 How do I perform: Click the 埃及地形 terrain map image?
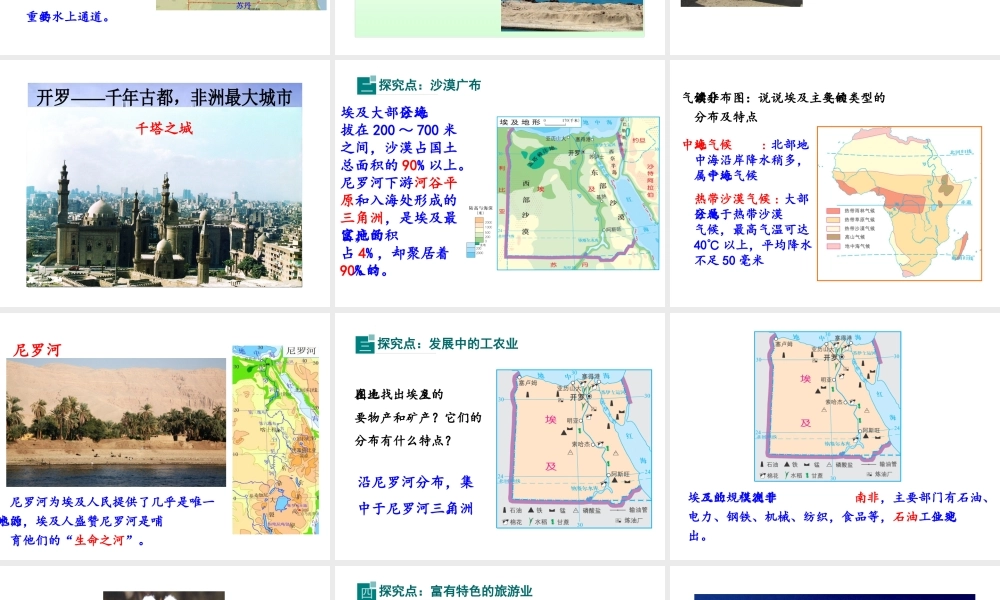click(578, 193)
